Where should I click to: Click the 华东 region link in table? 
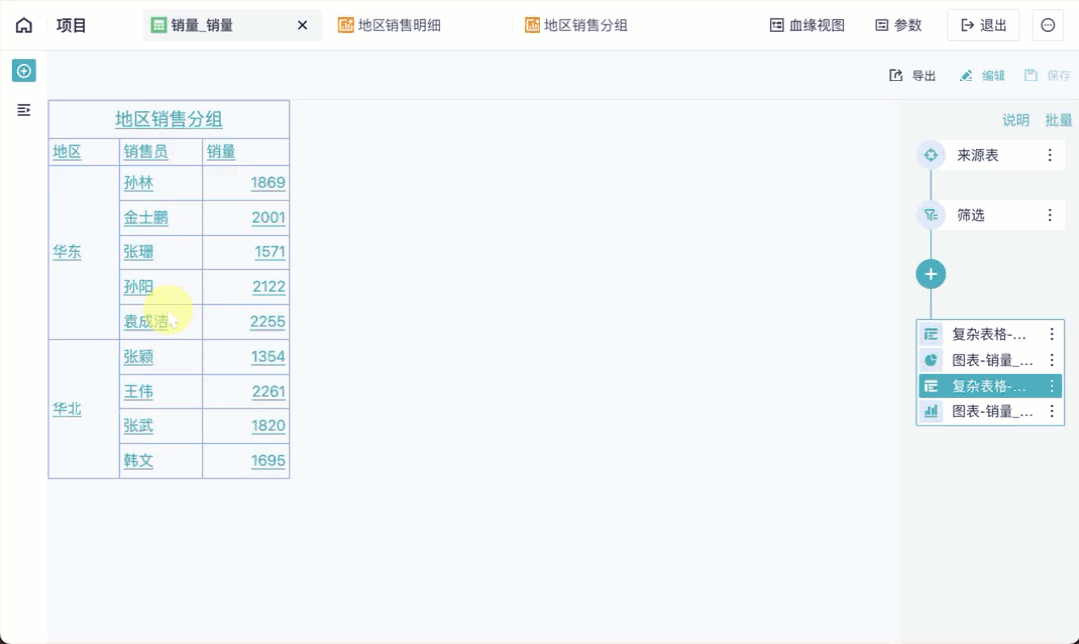click(67, 252)
